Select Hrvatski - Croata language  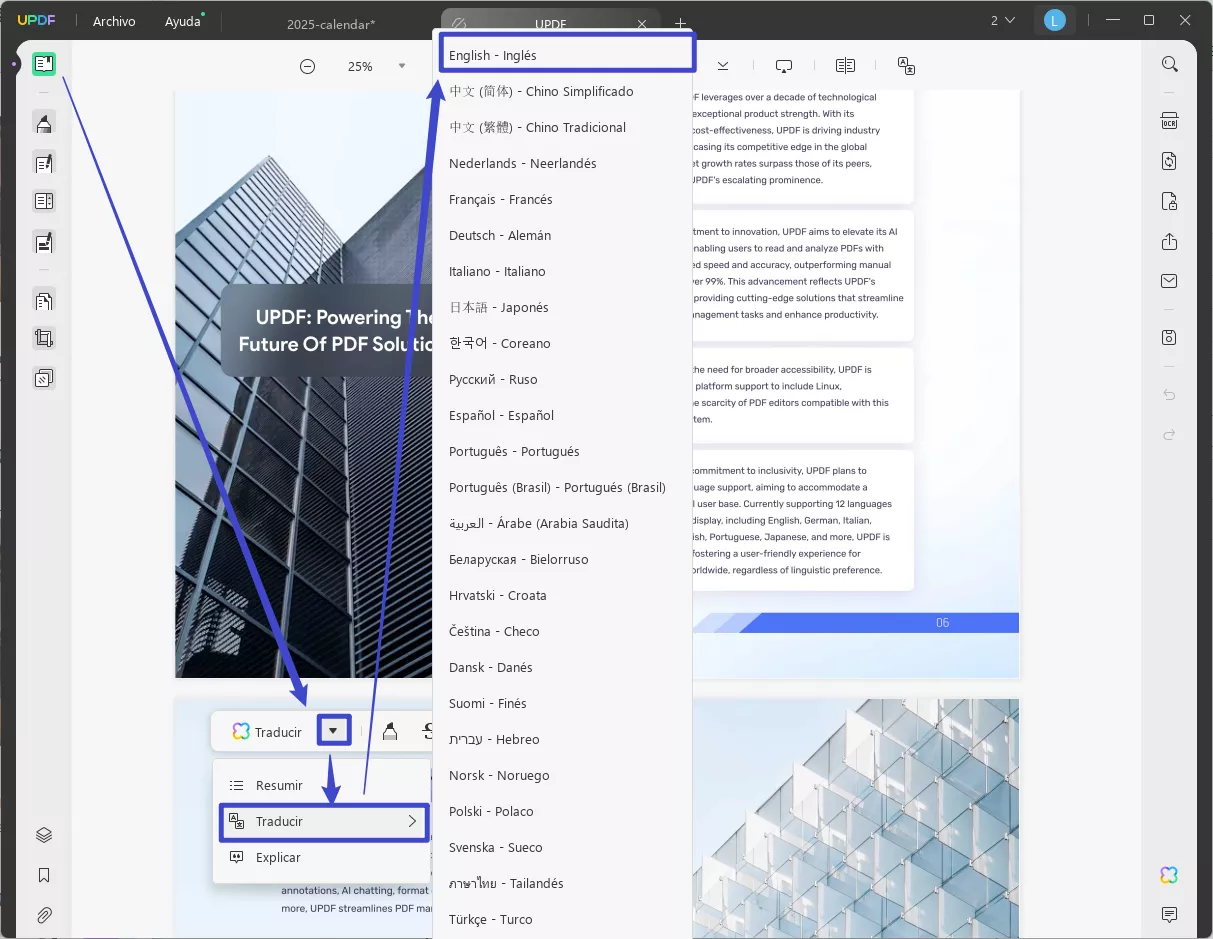[x=562, y=595]
